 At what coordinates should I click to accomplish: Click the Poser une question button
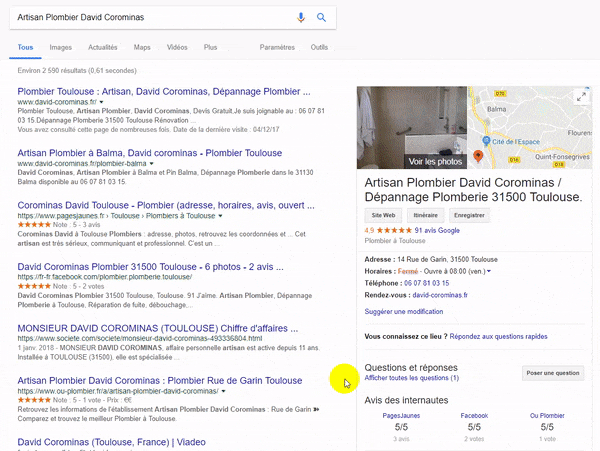(553, 373)
